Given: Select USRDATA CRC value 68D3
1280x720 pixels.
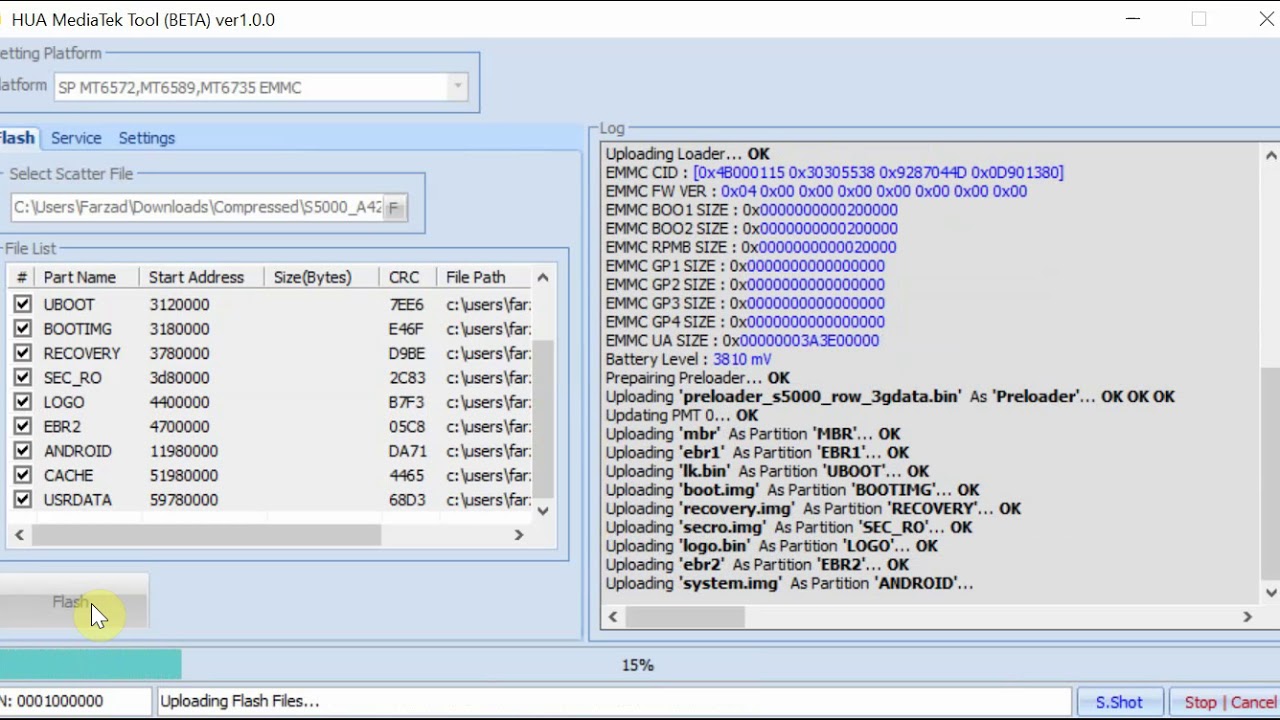Looking at the screenshot, I should (x=407, y=500).
